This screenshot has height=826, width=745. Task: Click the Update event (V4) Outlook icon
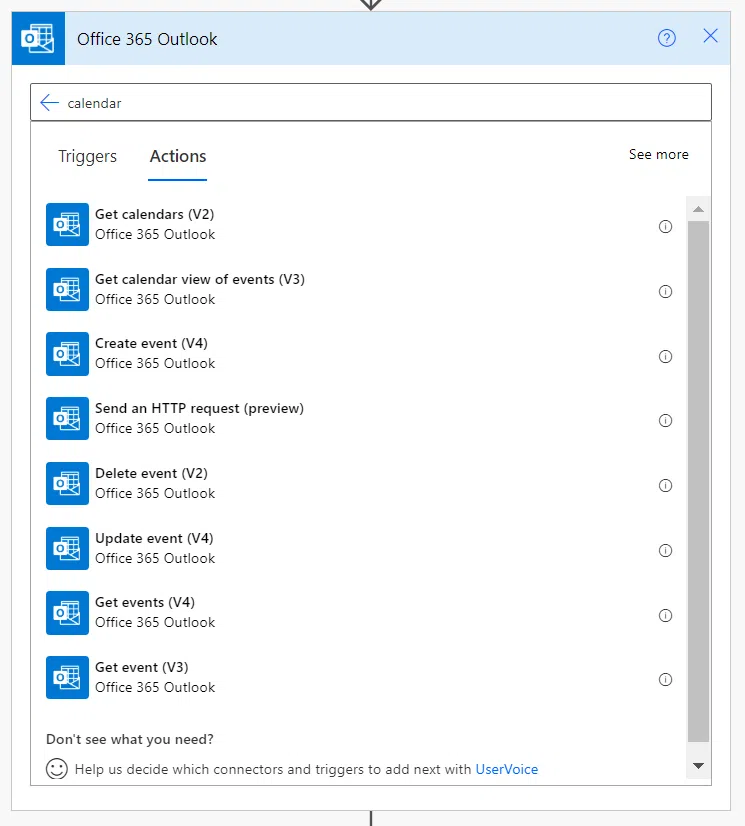[x=67, y=548]
